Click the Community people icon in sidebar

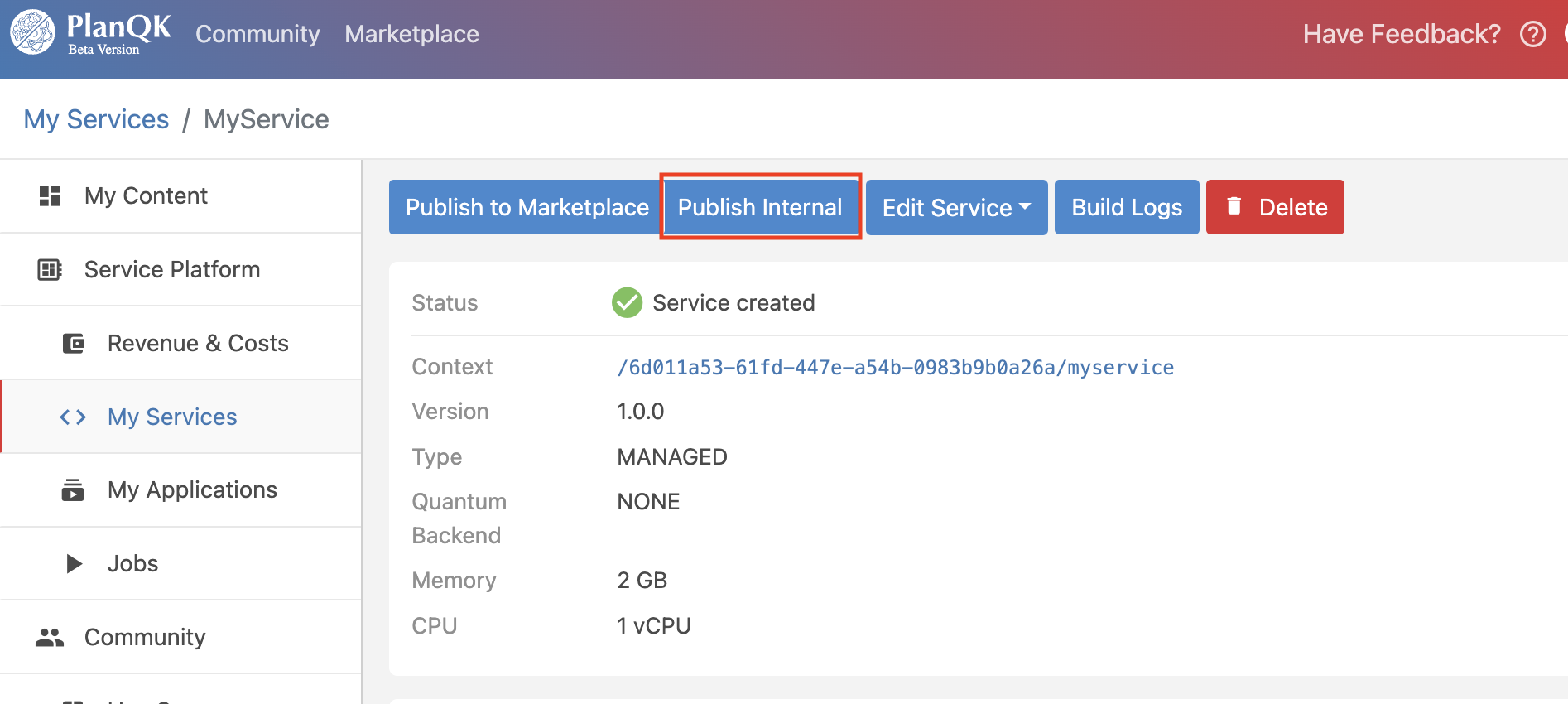tap(50, 637)
